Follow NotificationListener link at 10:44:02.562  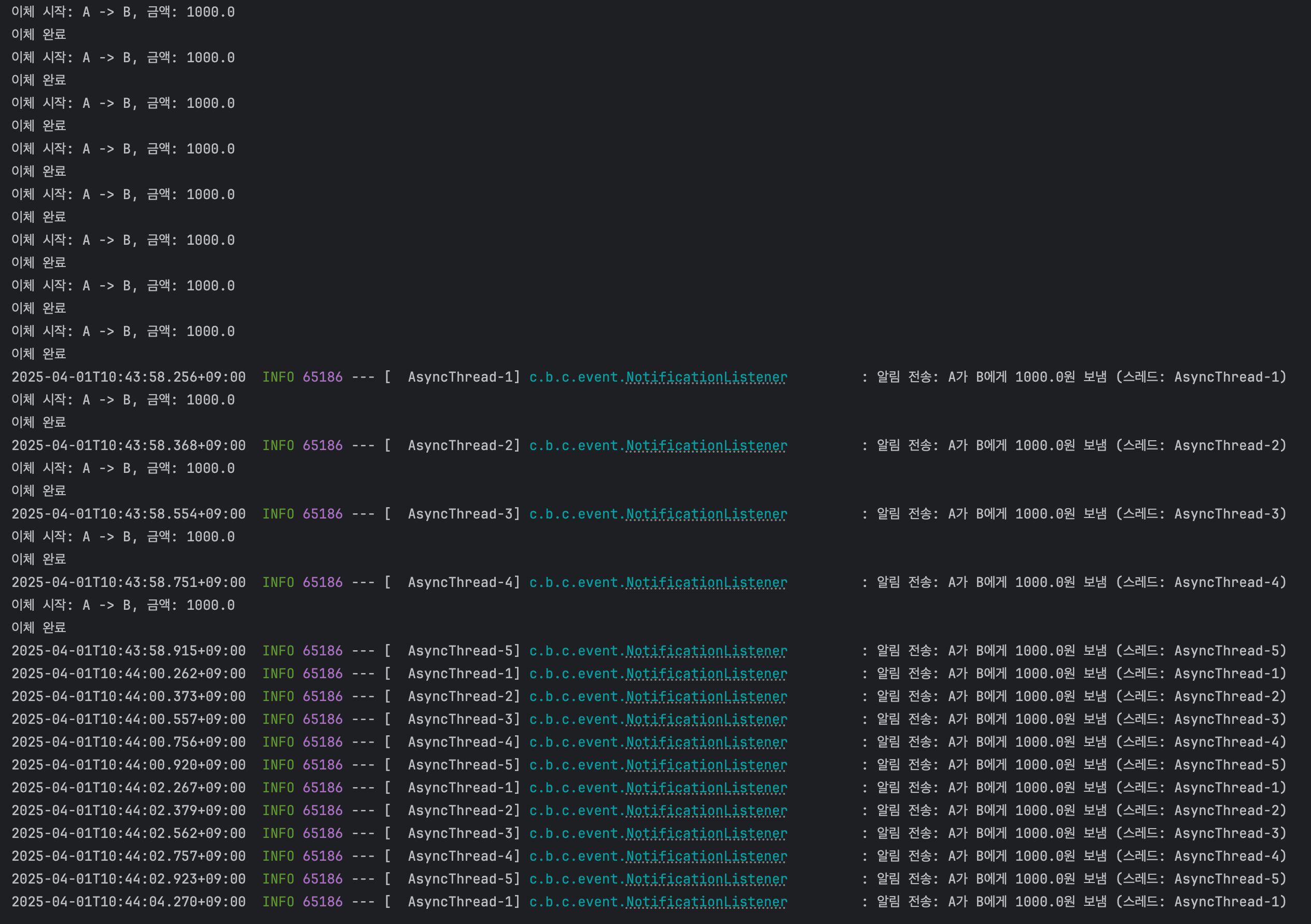click(x=706, y=834)
